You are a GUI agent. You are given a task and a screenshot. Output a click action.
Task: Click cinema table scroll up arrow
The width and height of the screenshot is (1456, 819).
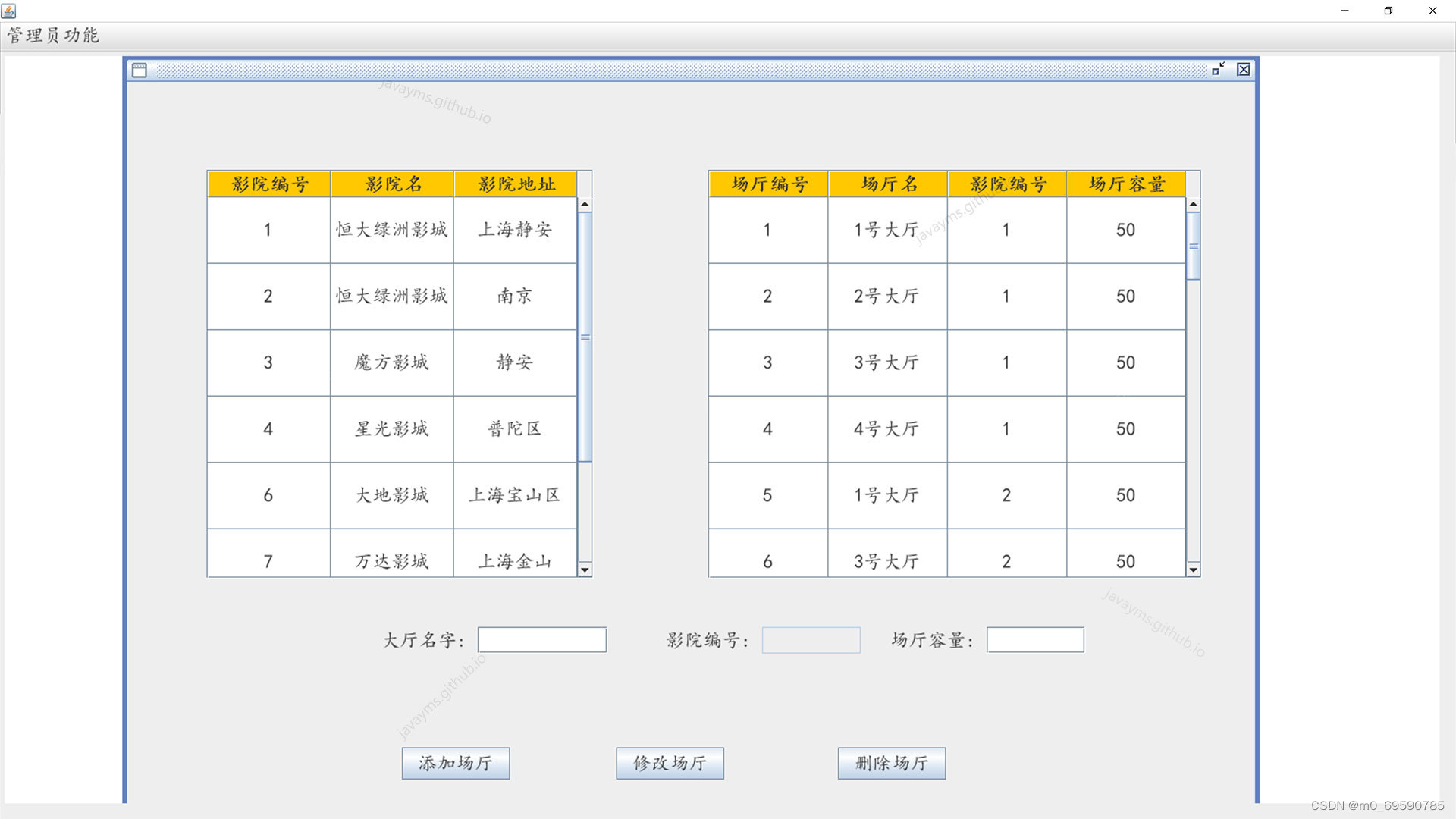pos(585,205)
